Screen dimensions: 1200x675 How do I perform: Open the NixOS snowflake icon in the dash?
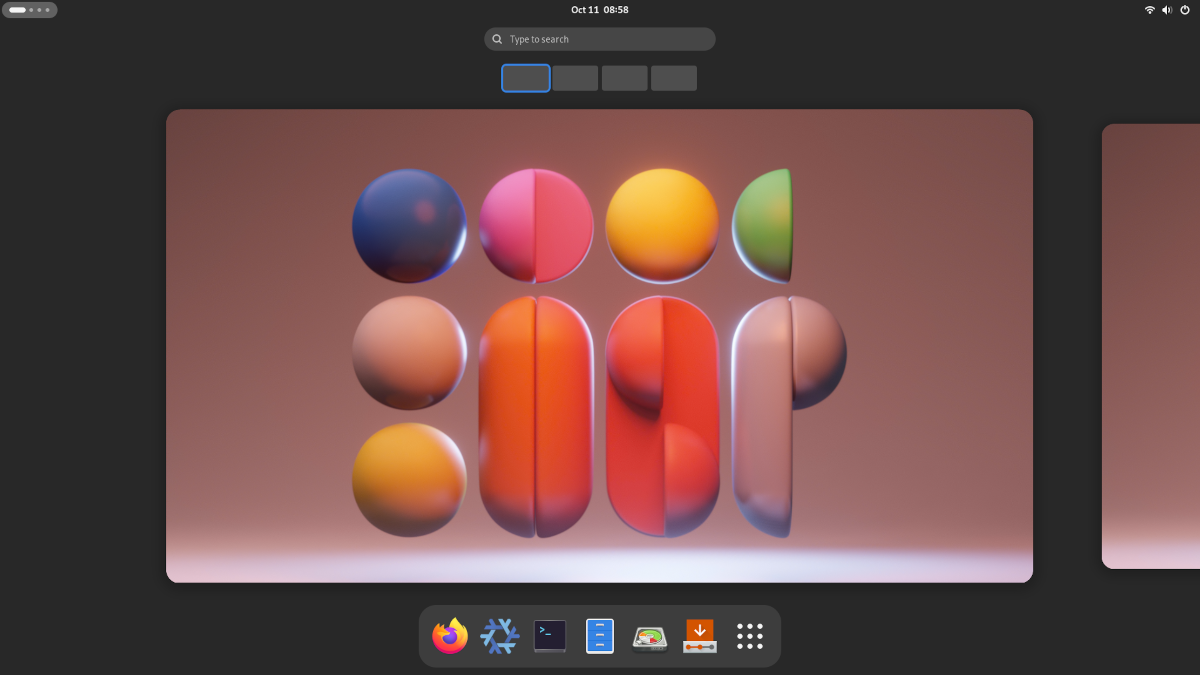[500, 636]
